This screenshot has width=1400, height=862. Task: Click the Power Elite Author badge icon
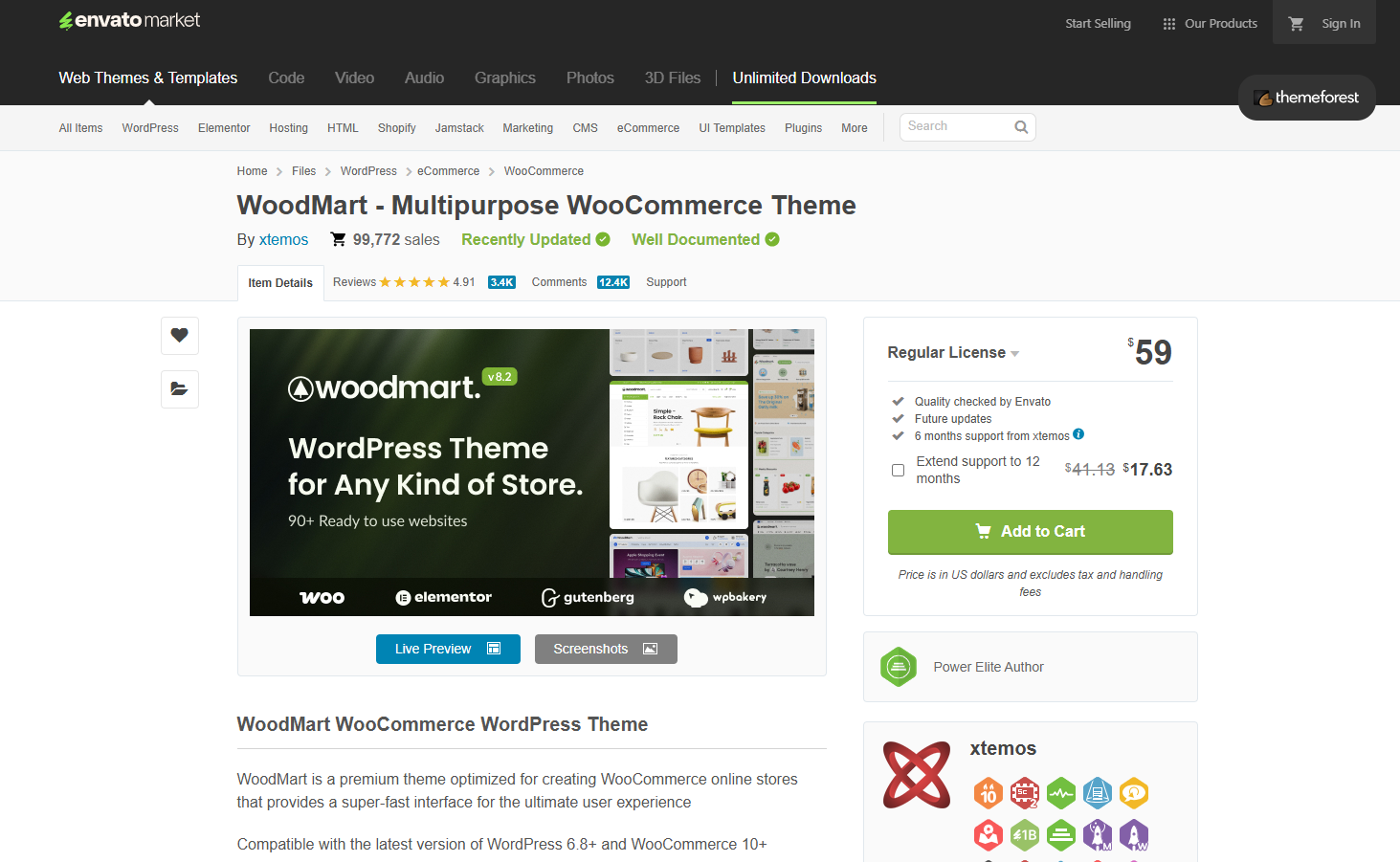coord(899,667)
